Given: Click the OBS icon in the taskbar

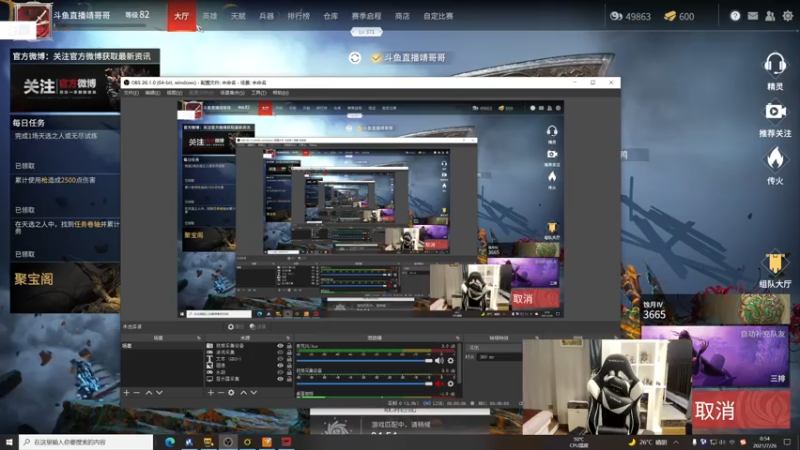Looking at the screenshot, I should click(x=228, y=442).
